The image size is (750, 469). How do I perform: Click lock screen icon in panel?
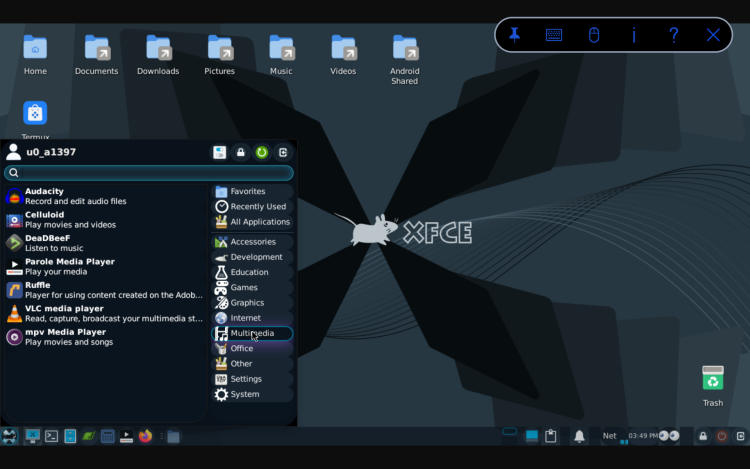[x=703, y=436]
